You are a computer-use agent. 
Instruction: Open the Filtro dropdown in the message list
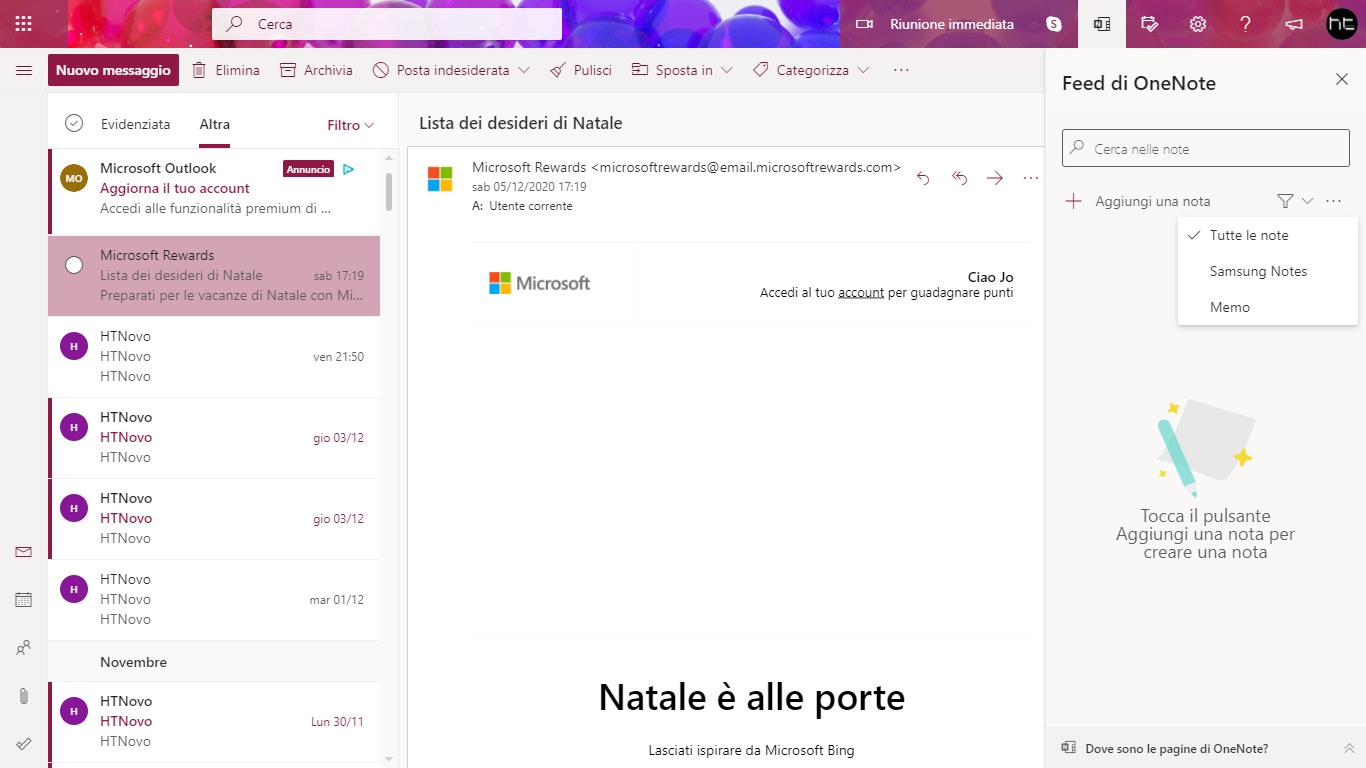tap(350, 124)
